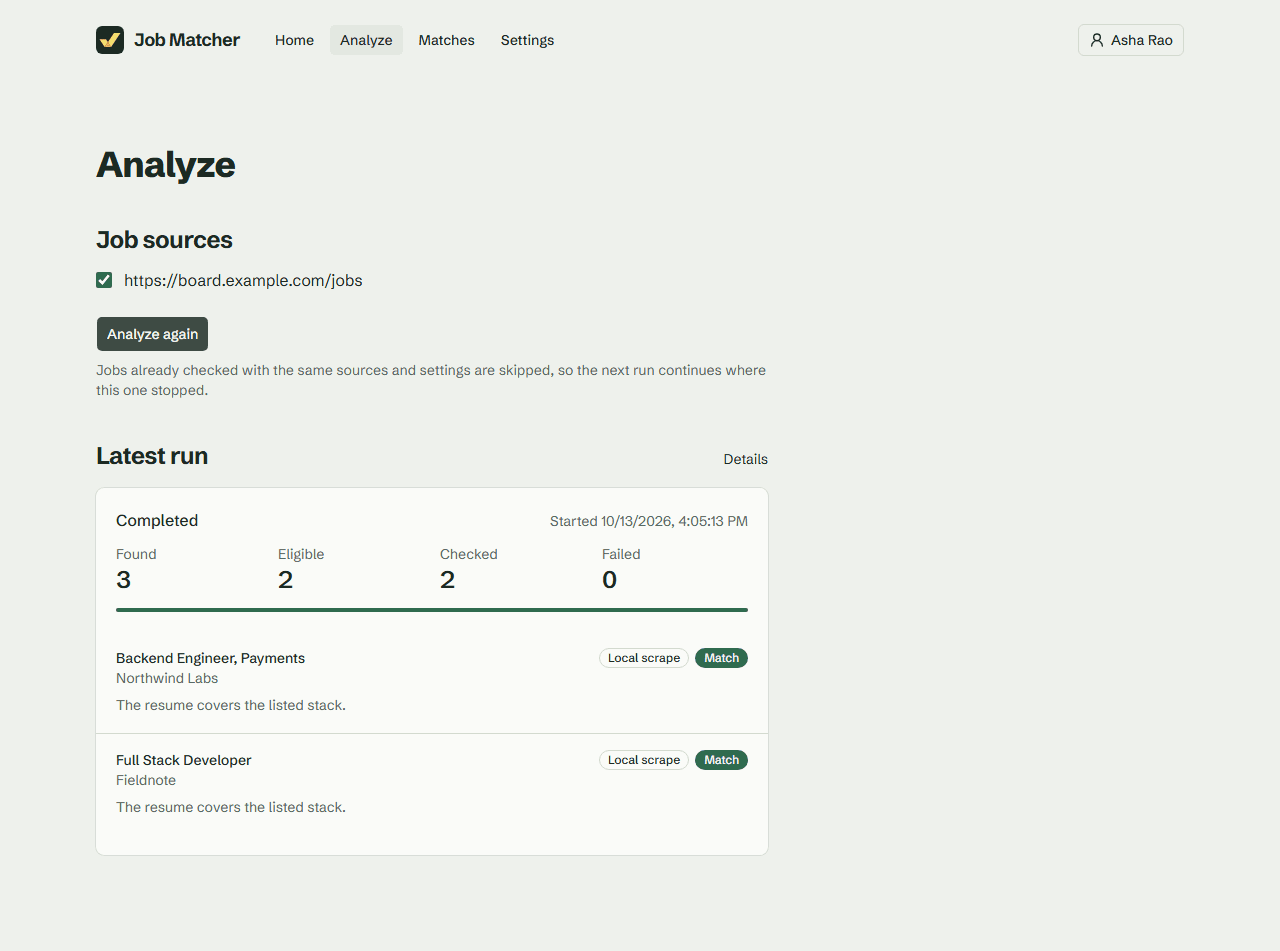The image size is (1280, 951).
Task: Click the Job sources heading
Action: (164, 240)
